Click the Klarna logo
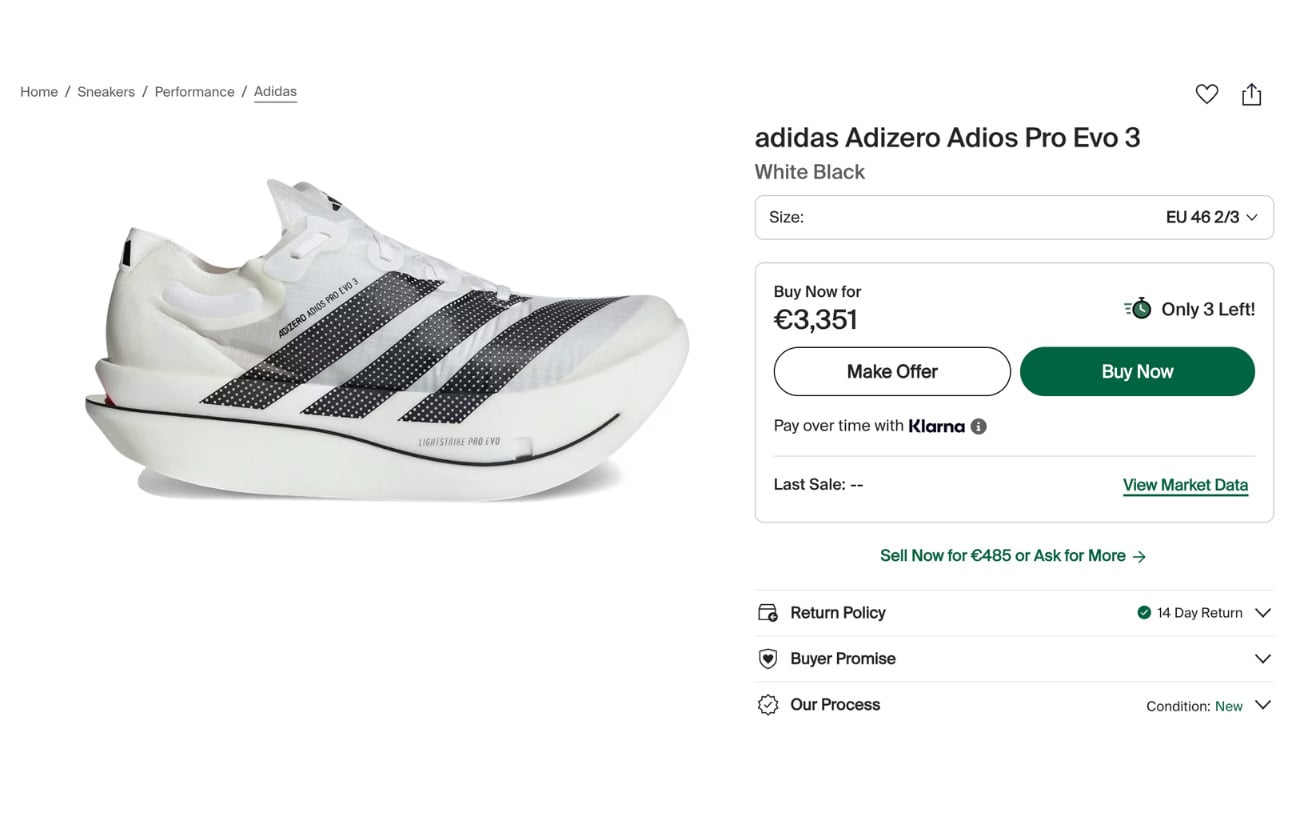 938,426
